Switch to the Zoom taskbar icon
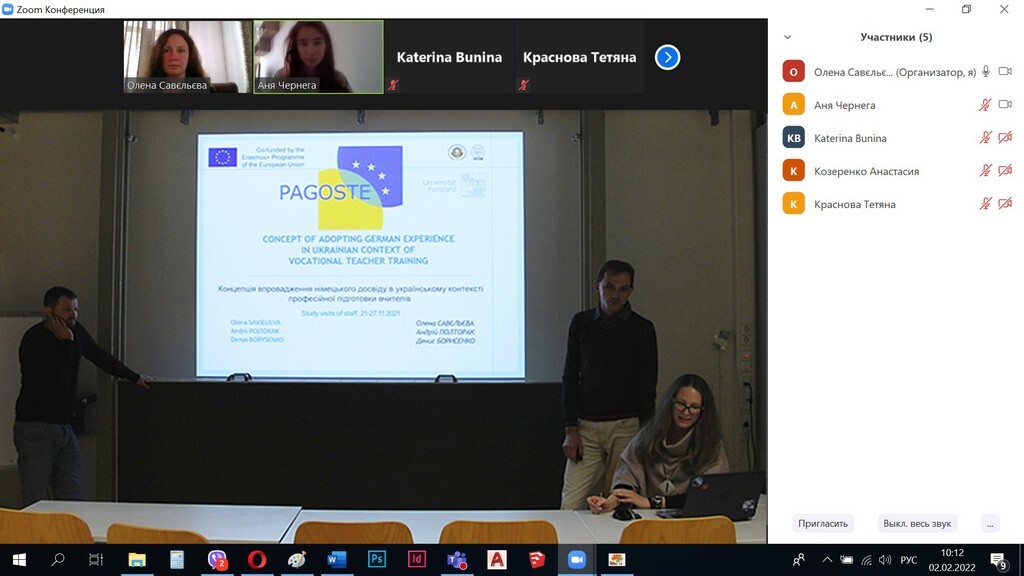1024x576 pixels. point(577,560)
